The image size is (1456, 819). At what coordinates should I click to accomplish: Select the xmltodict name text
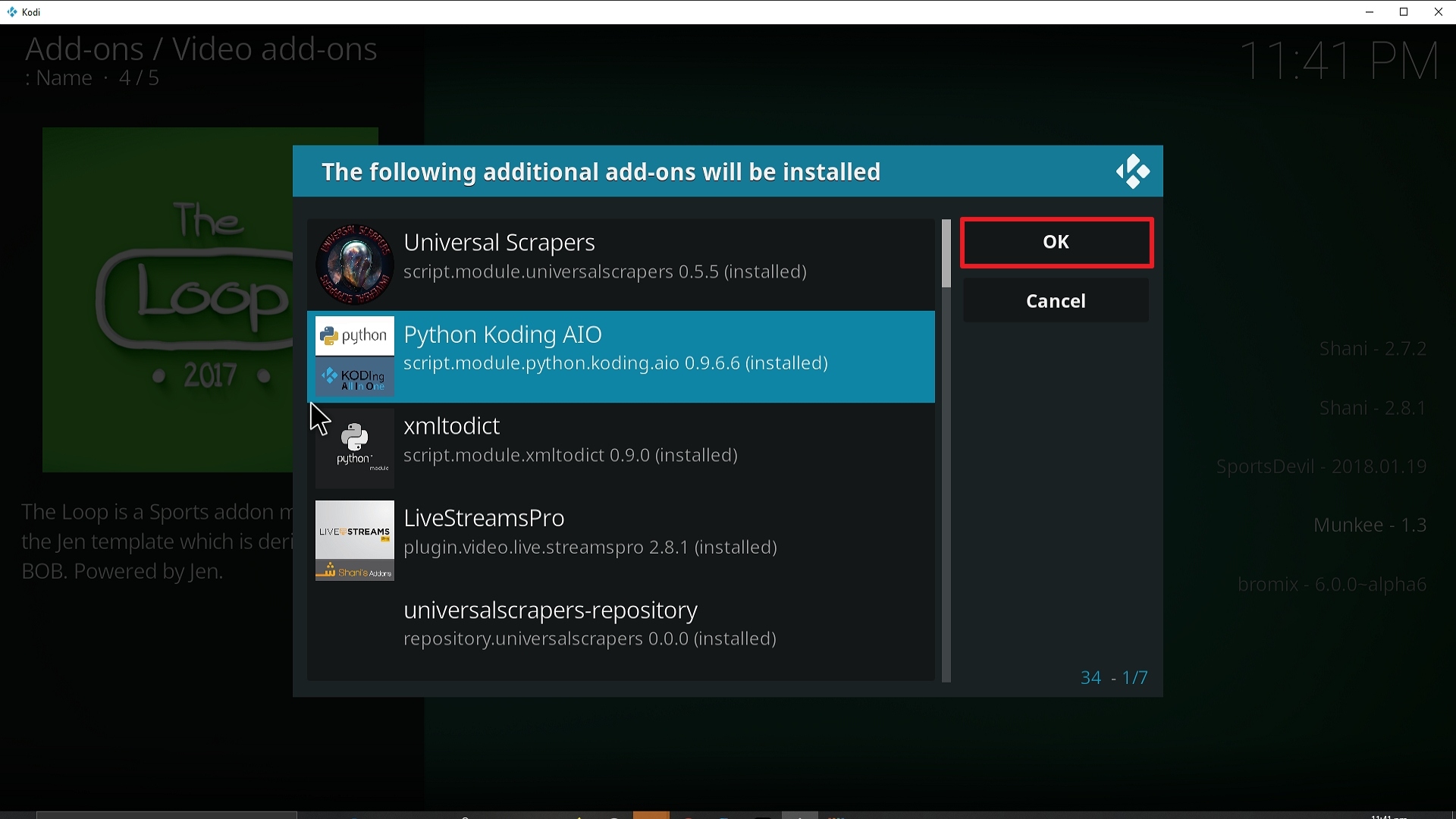[452, 426]
